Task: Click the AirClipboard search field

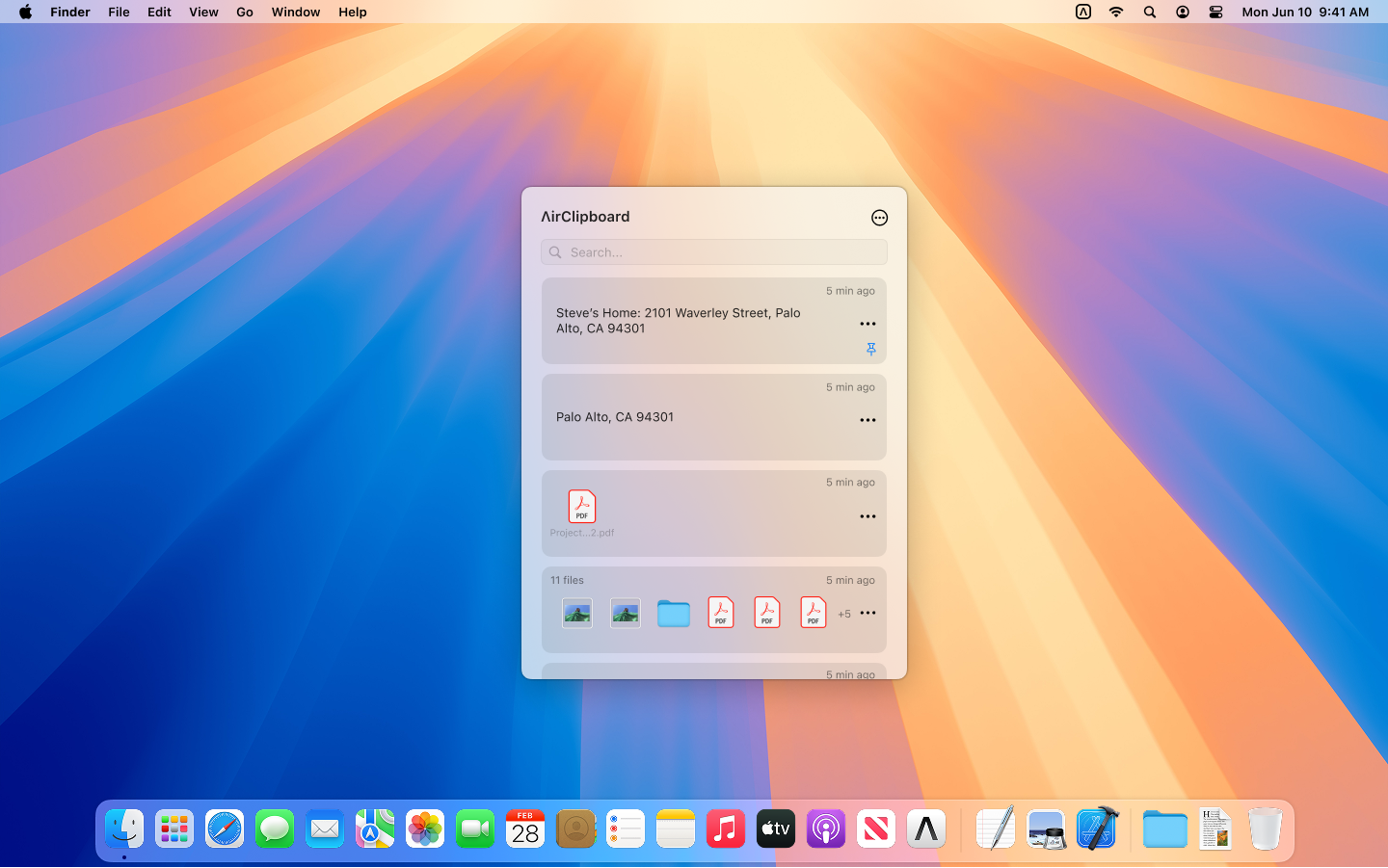Action: (x=713, y=252)
